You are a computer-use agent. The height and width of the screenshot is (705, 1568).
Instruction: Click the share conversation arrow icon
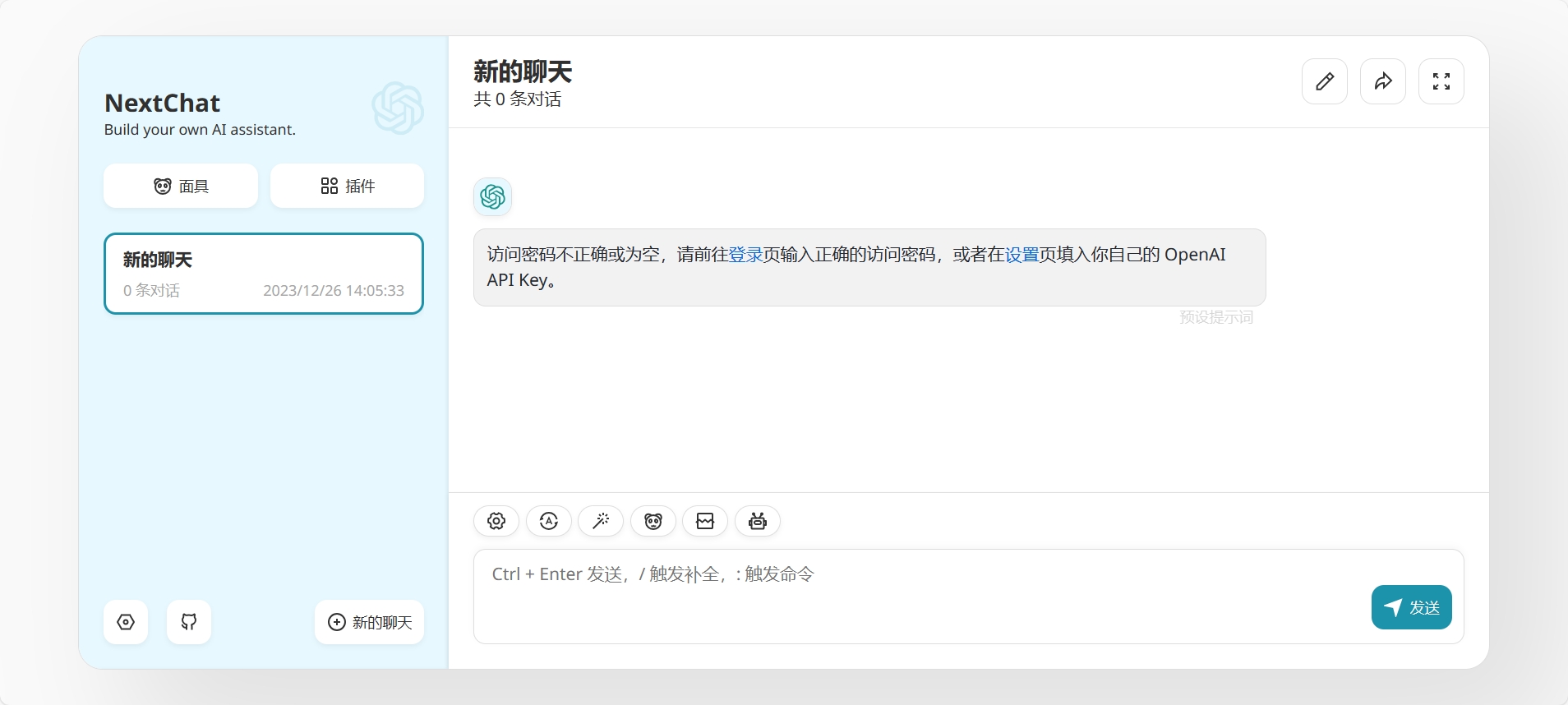(x=1383, y=81)
